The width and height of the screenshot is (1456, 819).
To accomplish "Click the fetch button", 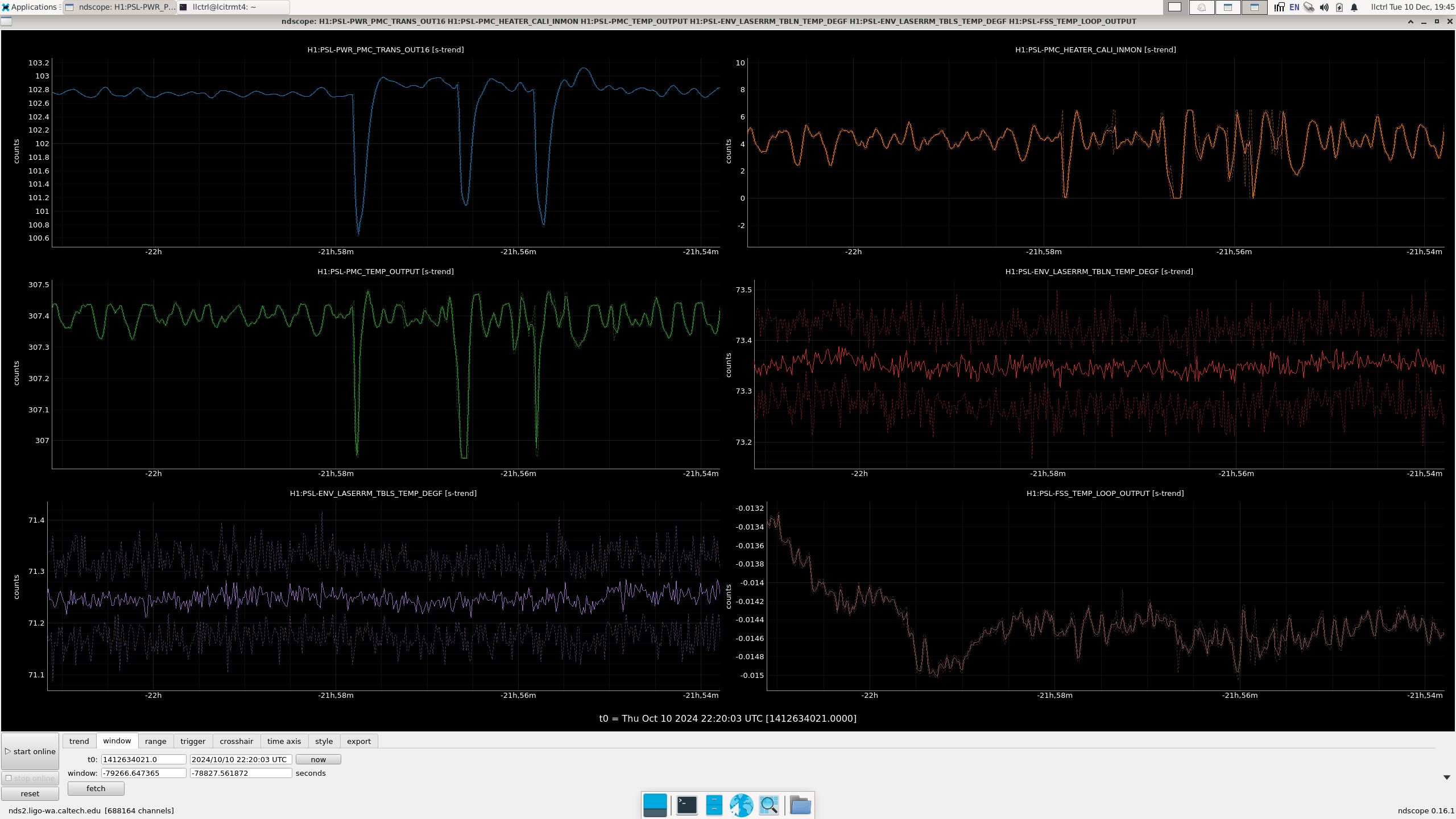I will [x=96, y=788].
